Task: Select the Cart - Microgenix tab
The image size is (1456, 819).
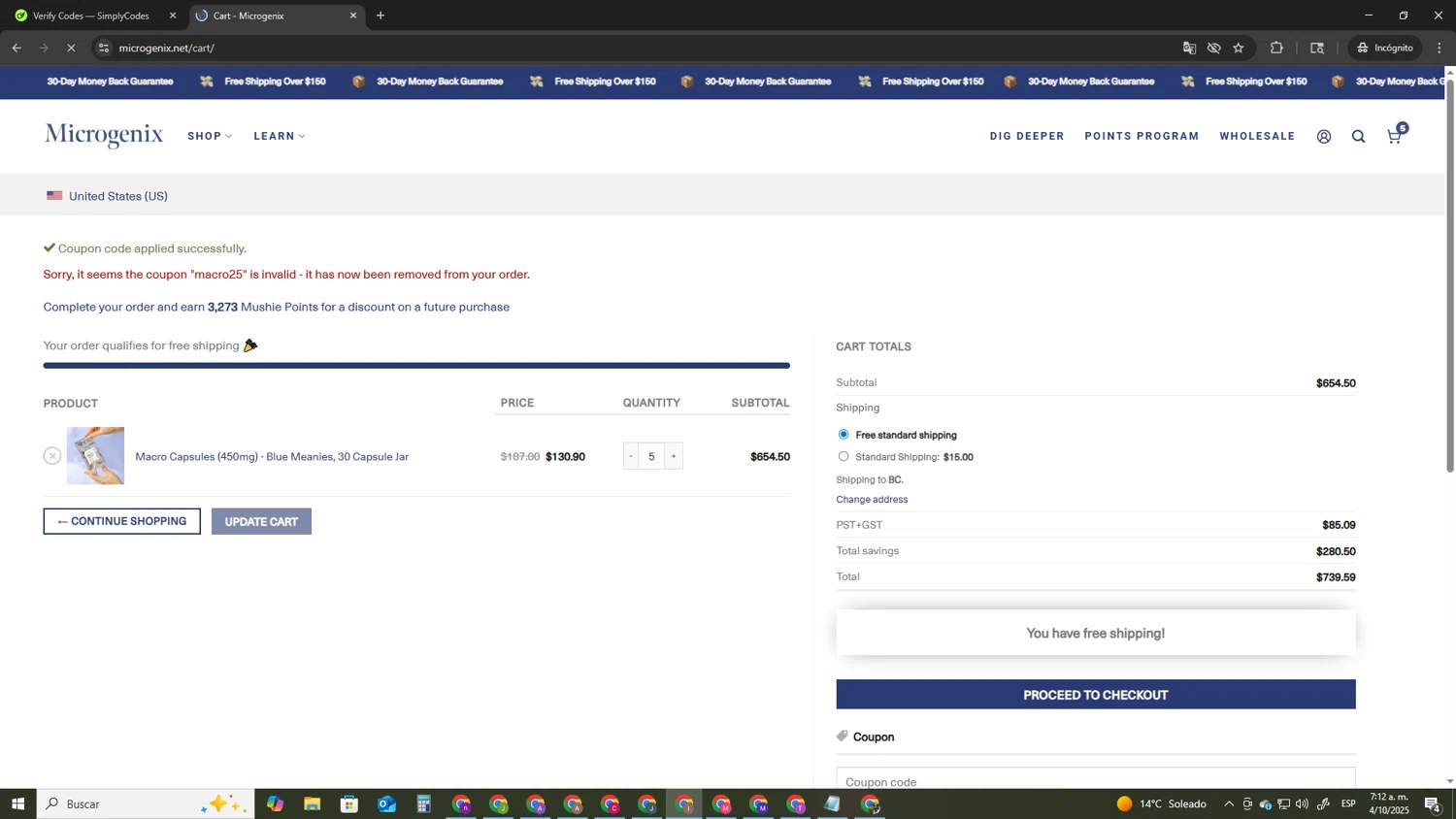Action: coord(276,16)
